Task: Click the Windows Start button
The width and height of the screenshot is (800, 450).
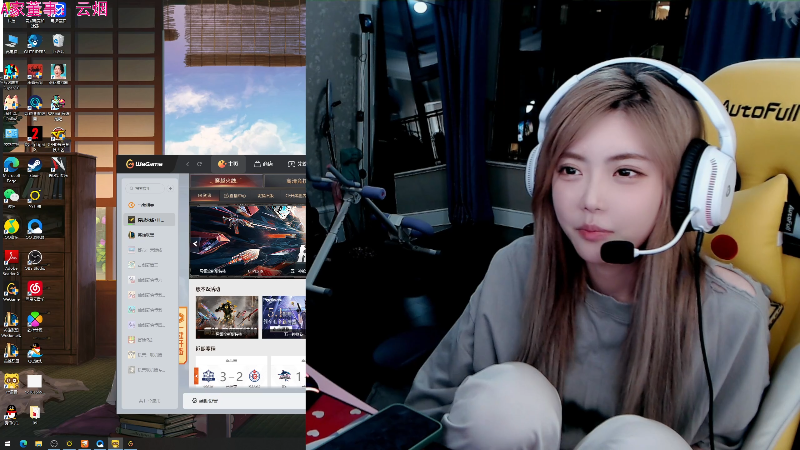Action: (x=7, y=444)
